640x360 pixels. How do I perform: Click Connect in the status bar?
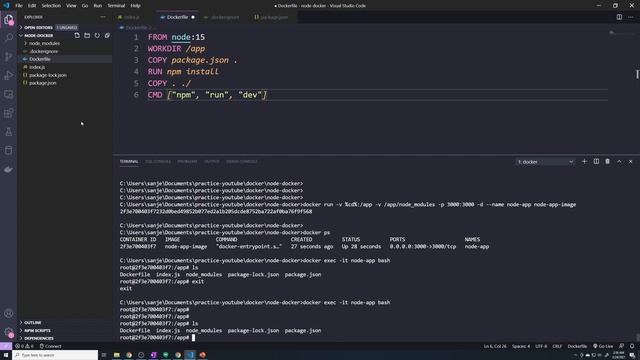[x=50, y=346]
